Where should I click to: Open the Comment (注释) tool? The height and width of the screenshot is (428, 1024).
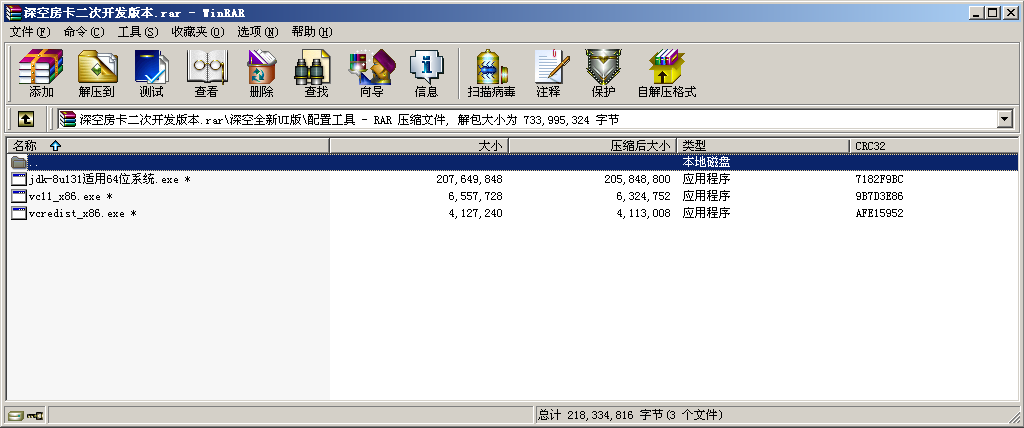[x=548, y=73]
